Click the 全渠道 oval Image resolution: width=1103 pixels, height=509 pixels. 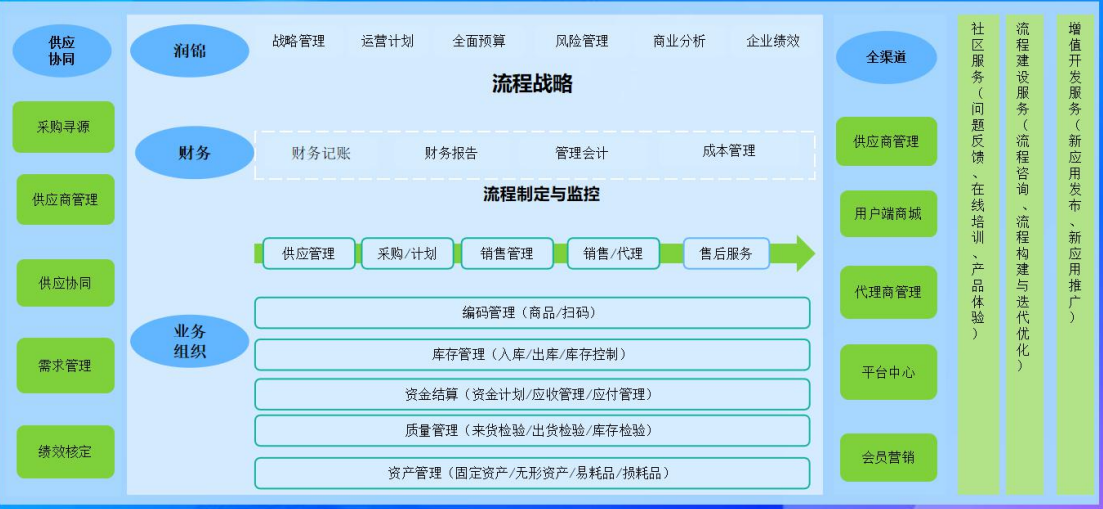(x=886, y=58)
